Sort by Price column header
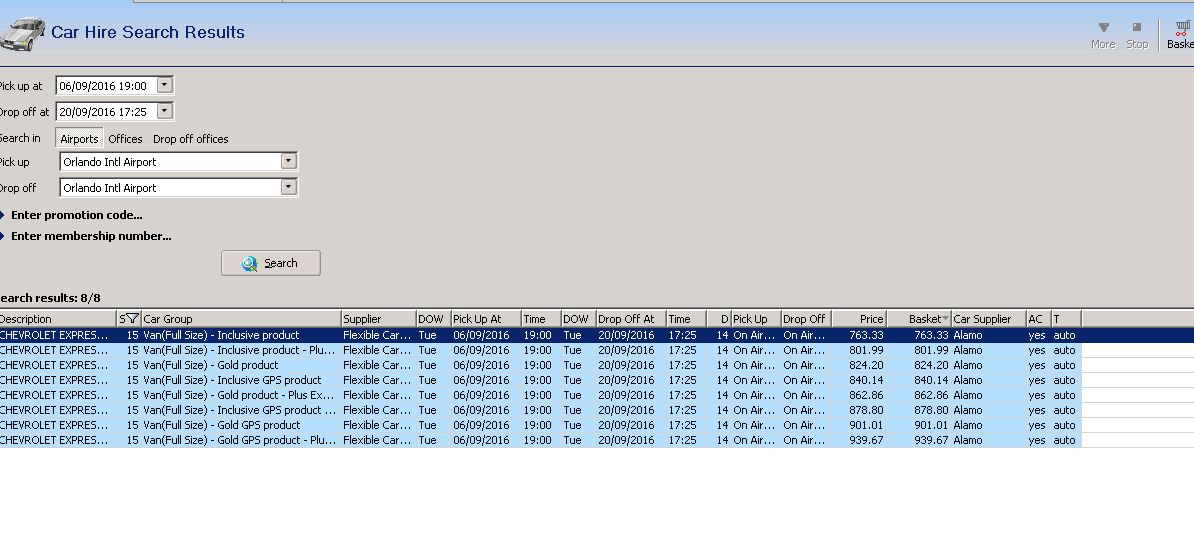 [x=859, y=319]
